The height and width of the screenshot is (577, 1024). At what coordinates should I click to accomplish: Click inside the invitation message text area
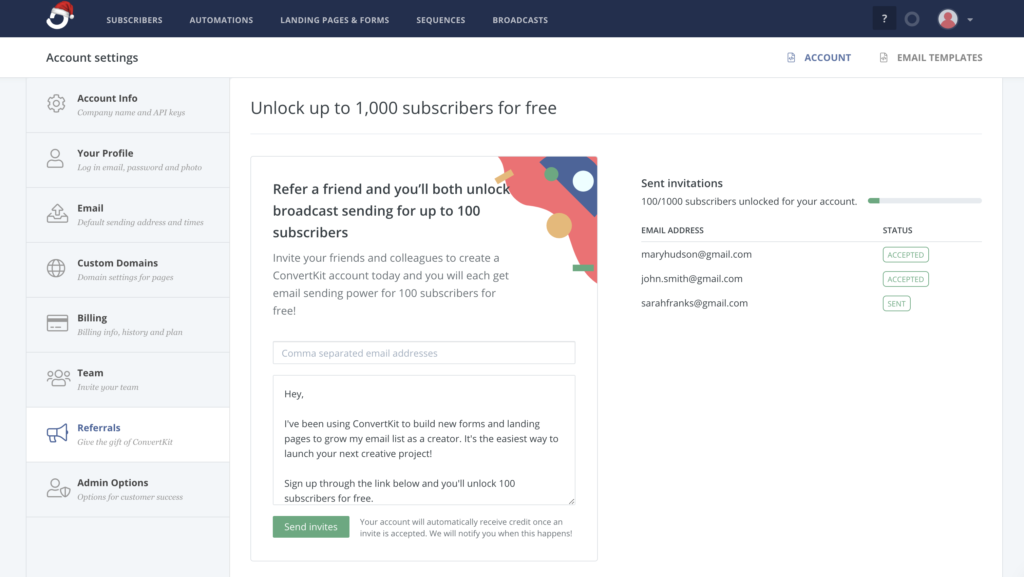pos(424,440)
